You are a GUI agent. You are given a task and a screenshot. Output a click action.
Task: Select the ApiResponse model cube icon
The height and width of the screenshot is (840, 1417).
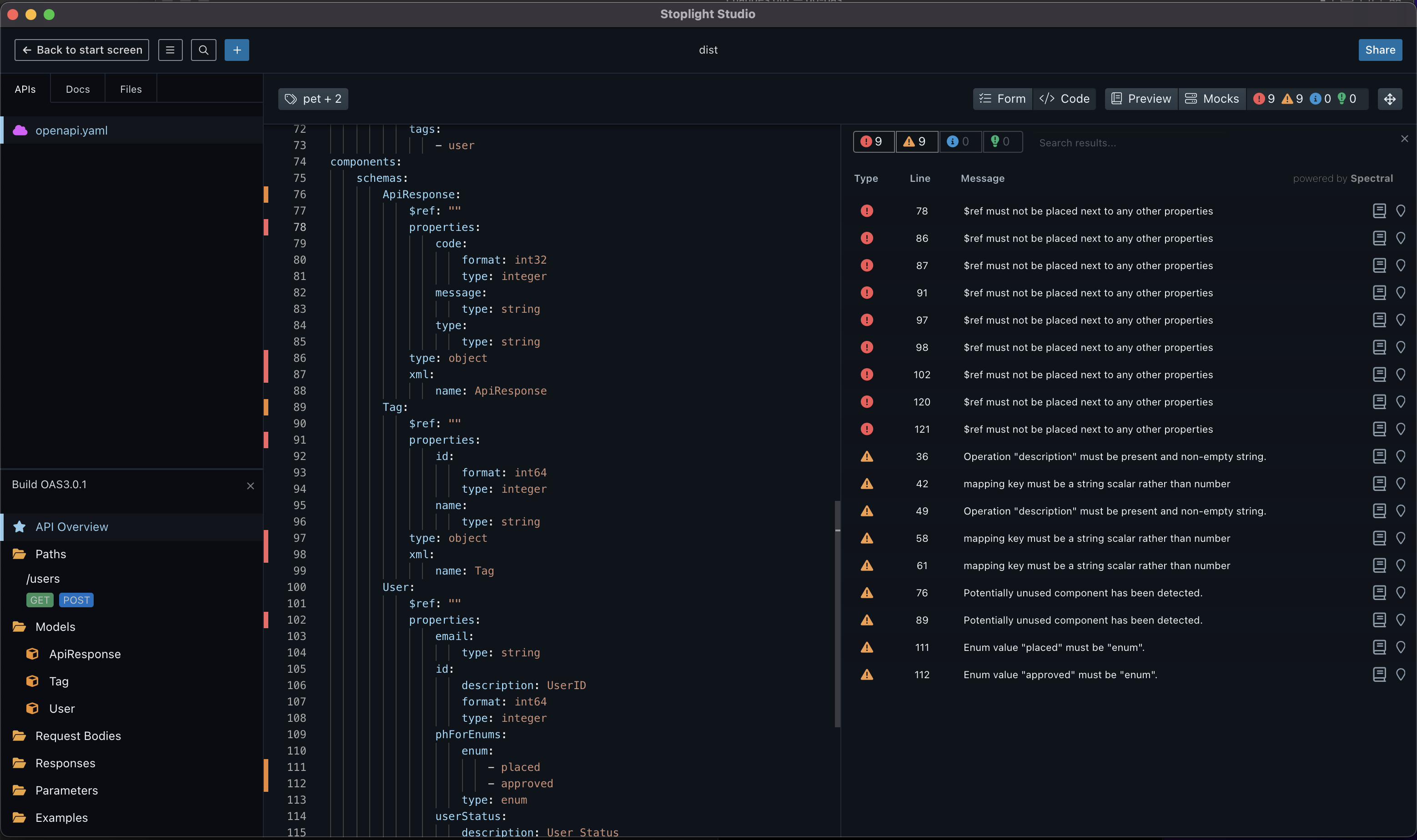click(32, 654)
